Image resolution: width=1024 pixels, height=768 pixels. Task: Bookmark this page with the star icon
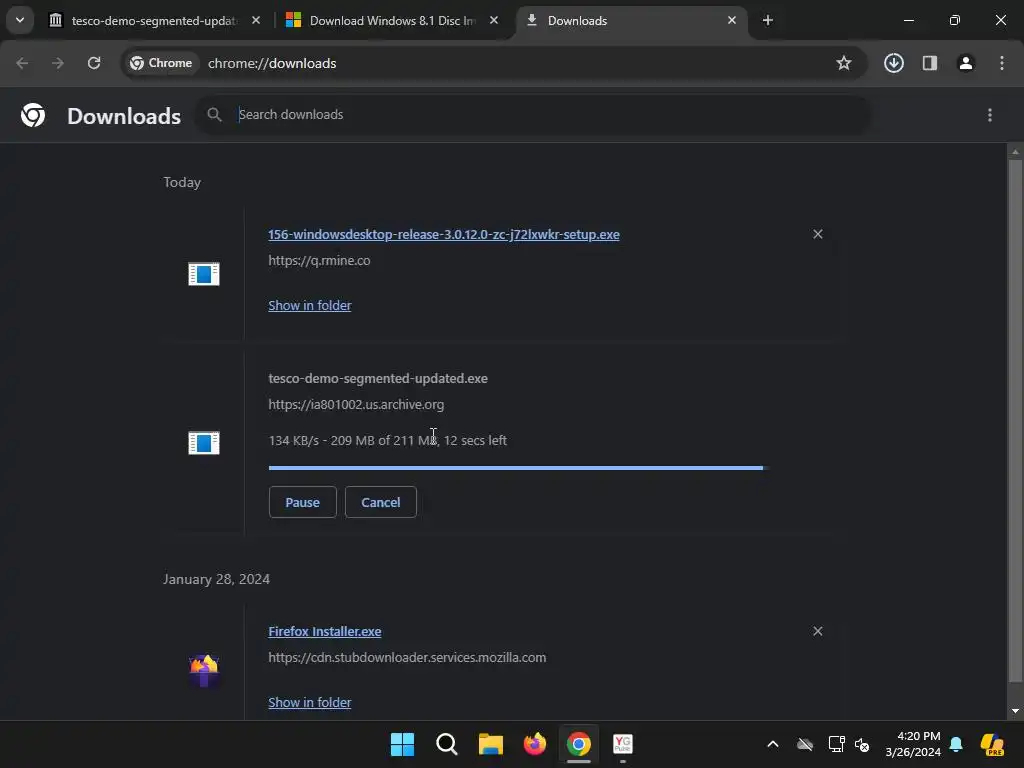[844, 63]
